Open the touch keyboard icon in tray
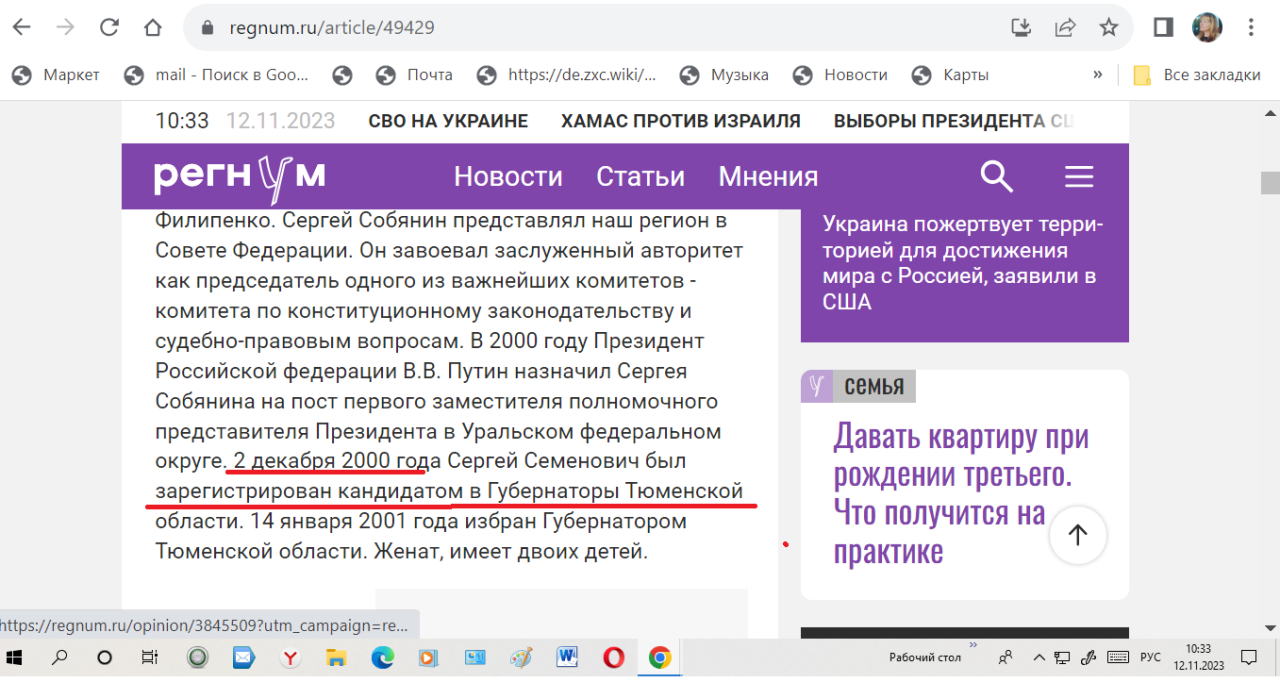 click(x=1118, y=657)
